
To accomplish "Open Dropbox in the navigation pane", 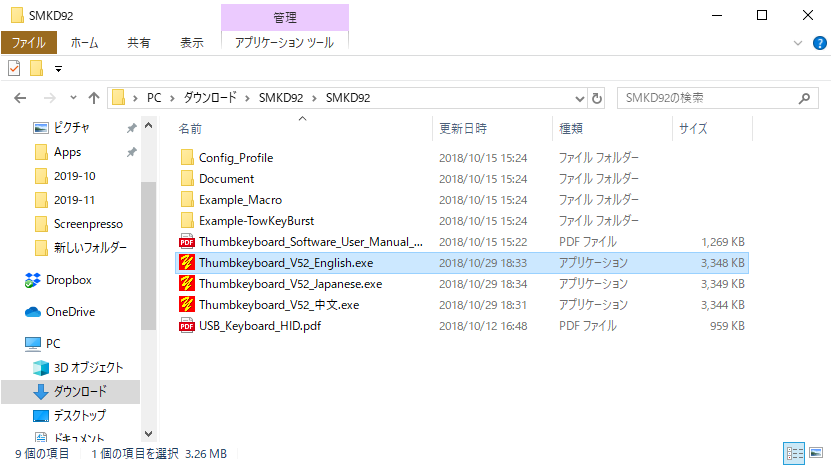I will coord(68,280).
